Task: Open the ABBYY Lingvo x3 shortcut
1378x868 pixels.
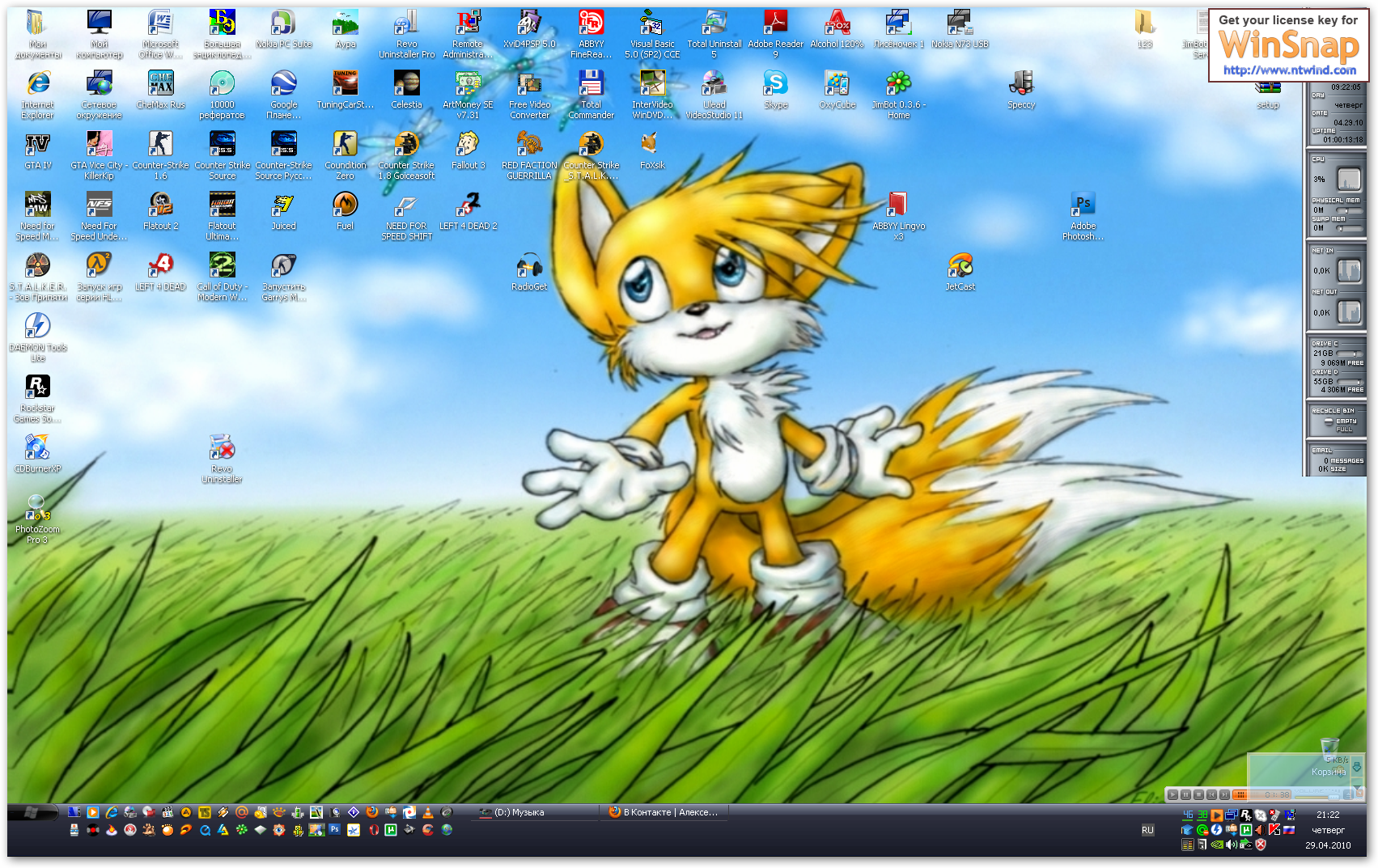Action: (899, 216)
